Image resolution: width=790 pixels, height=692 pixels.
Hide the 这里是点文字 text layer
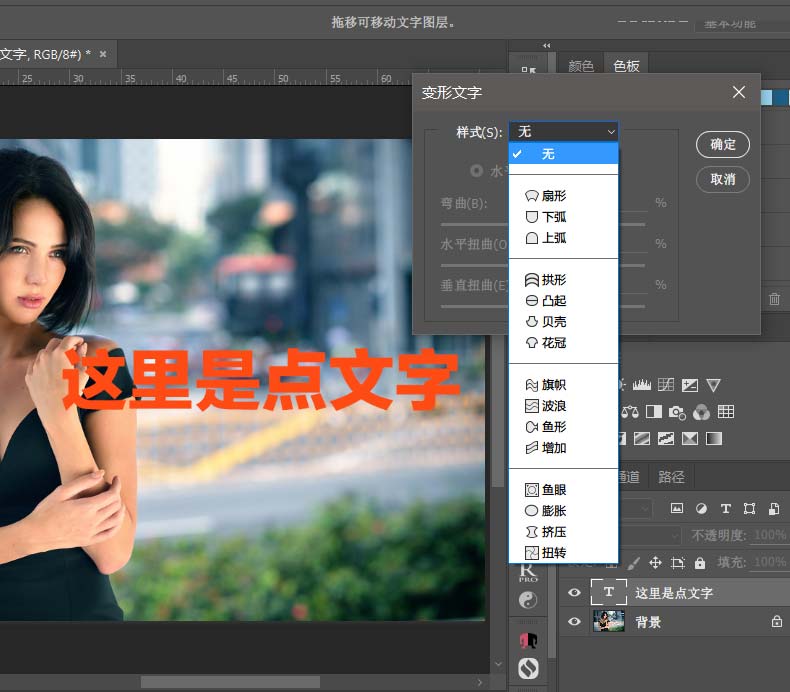pos(574,593)
